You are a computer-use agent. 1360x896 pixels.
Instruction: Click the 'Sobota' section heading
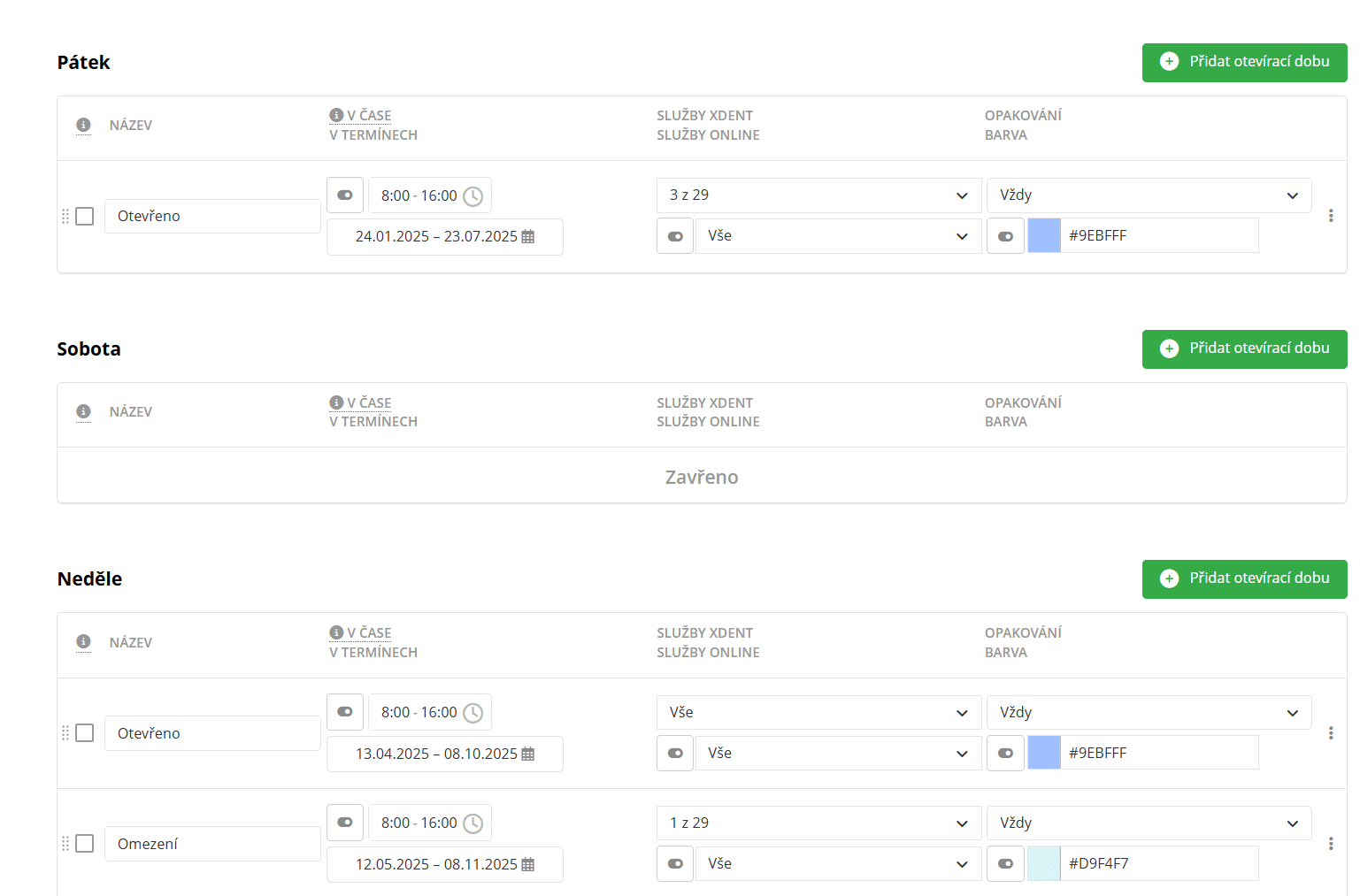coord(88,348)
